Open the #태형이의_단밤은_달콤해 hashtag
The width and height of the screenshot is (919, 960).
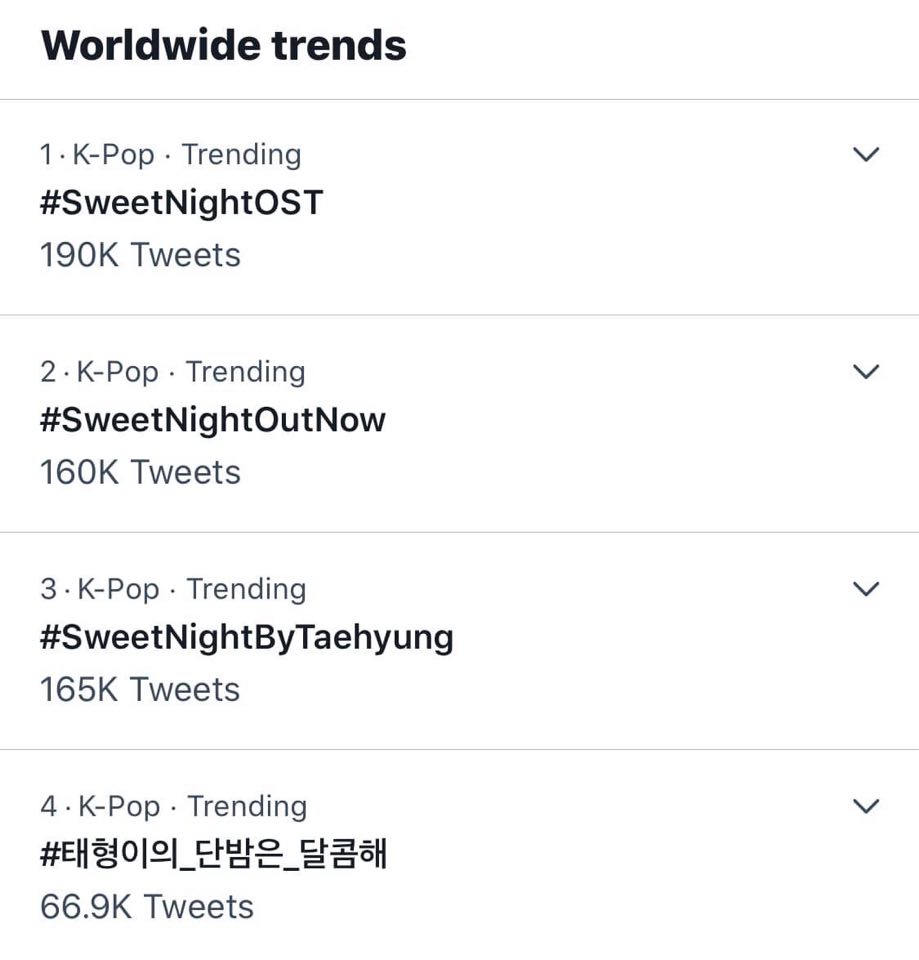[213, 855]
